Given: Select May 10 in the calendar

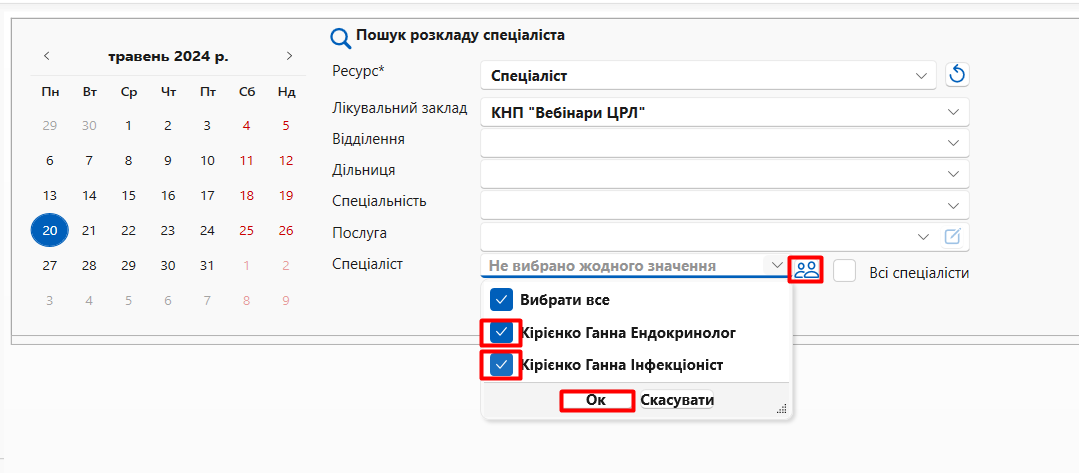Looking at the screenshot, I should click(207, 160).
